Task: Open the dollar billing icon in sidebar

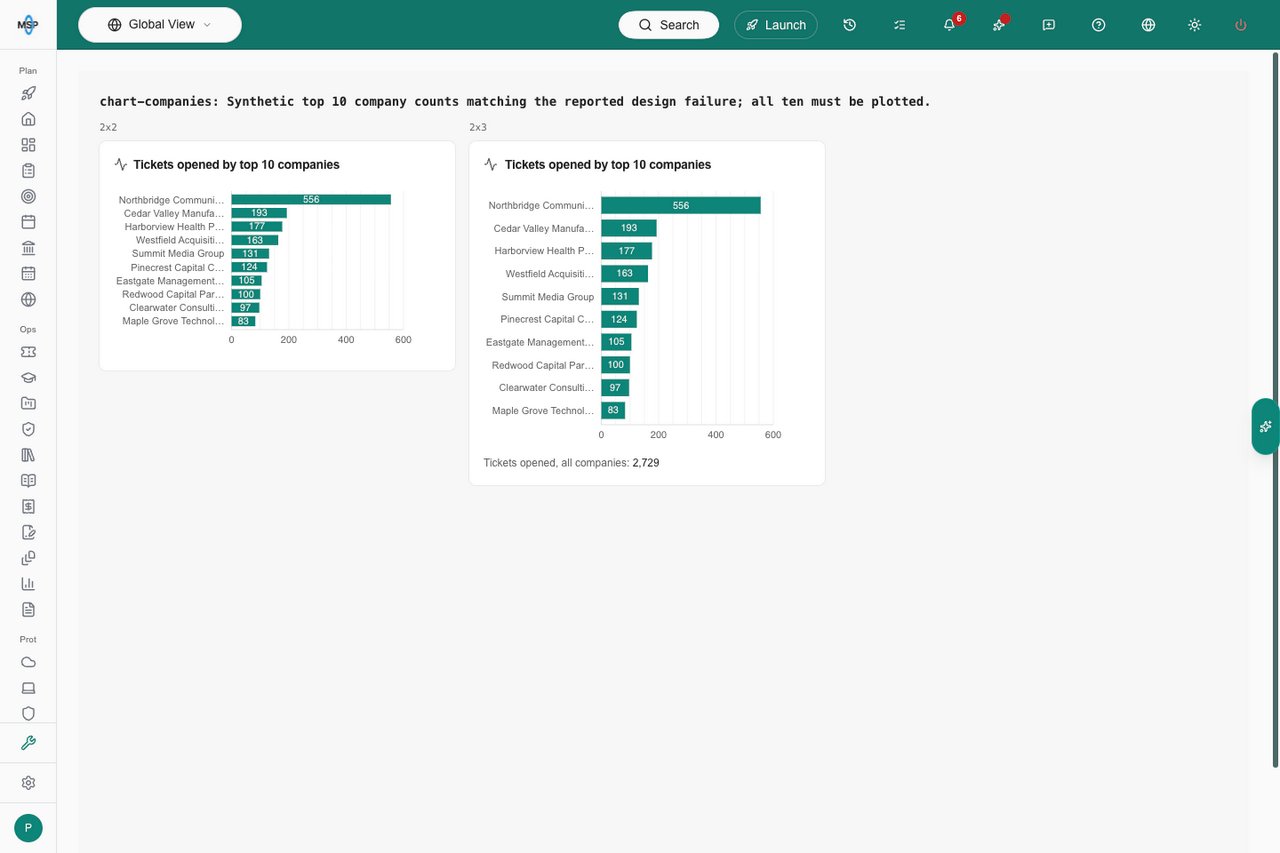Action: pyautogui.click(x=28, y=506)
